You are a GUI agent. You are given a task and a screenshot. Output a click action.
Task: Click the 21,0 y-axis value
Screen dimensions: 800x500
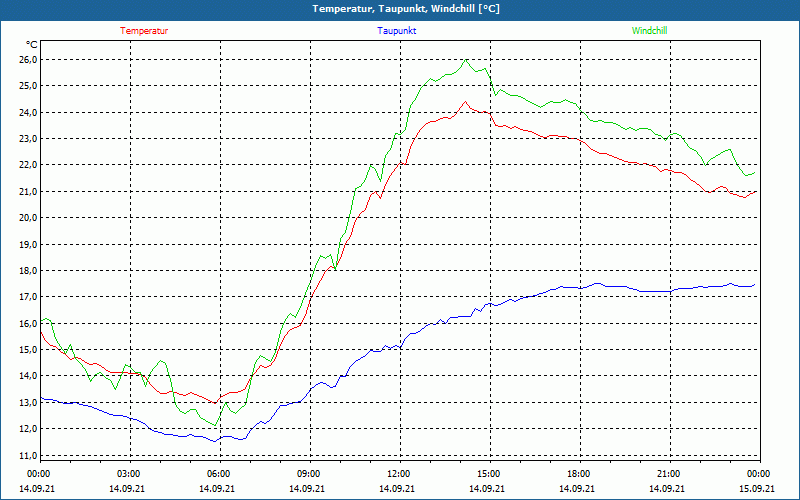pyautogui.click(x=29, y=191)
